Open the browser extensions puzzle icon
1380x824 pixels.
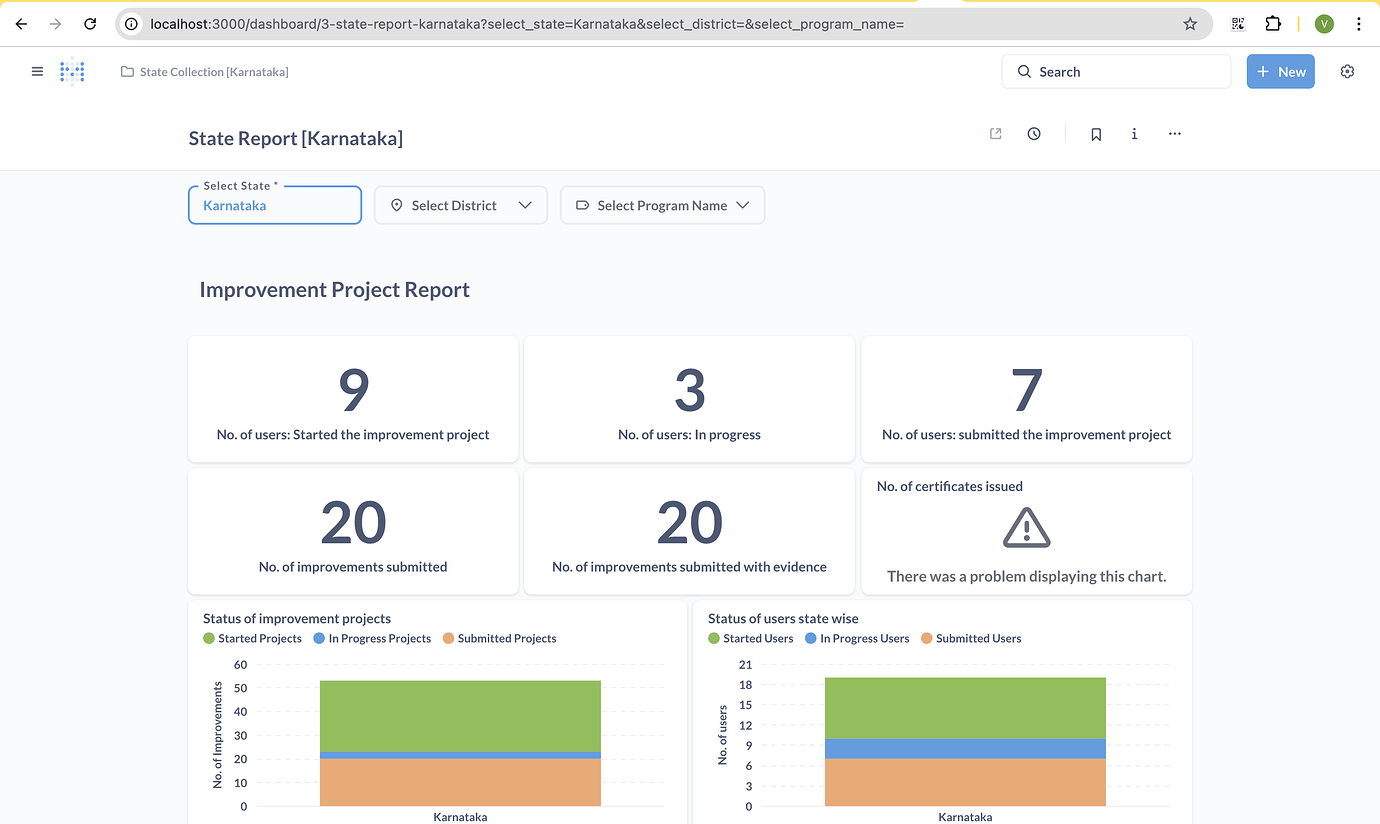(1273, 24)
